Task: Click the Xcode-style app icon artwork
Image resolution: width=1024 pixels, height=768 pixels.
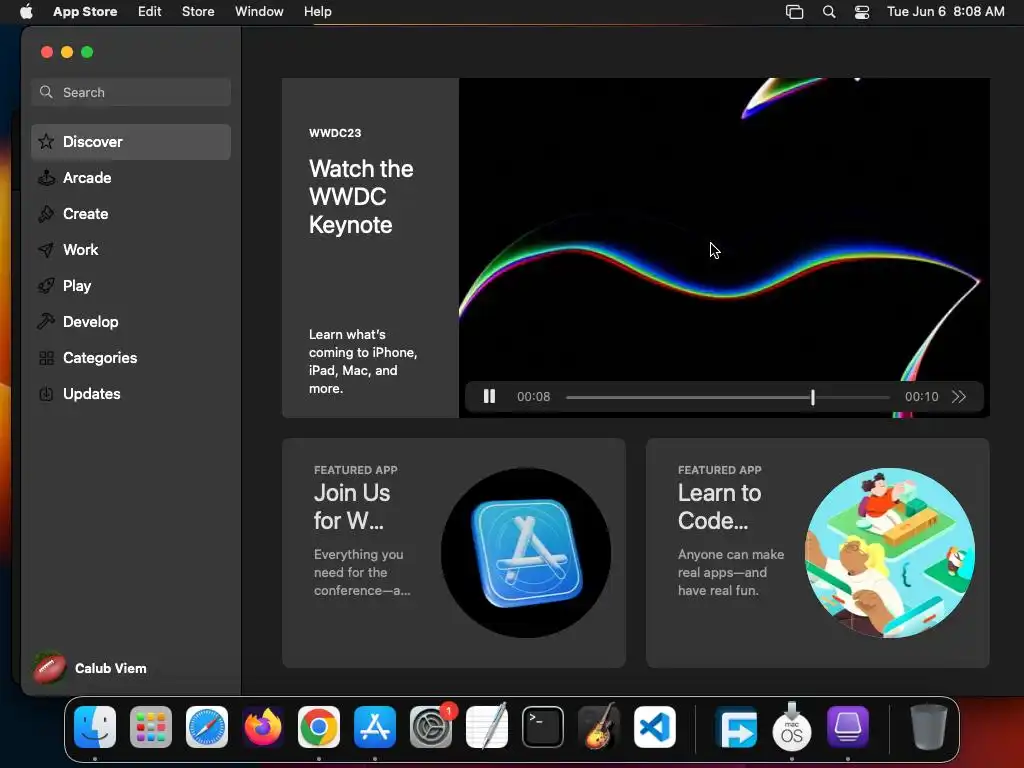Action: point(526,552)
